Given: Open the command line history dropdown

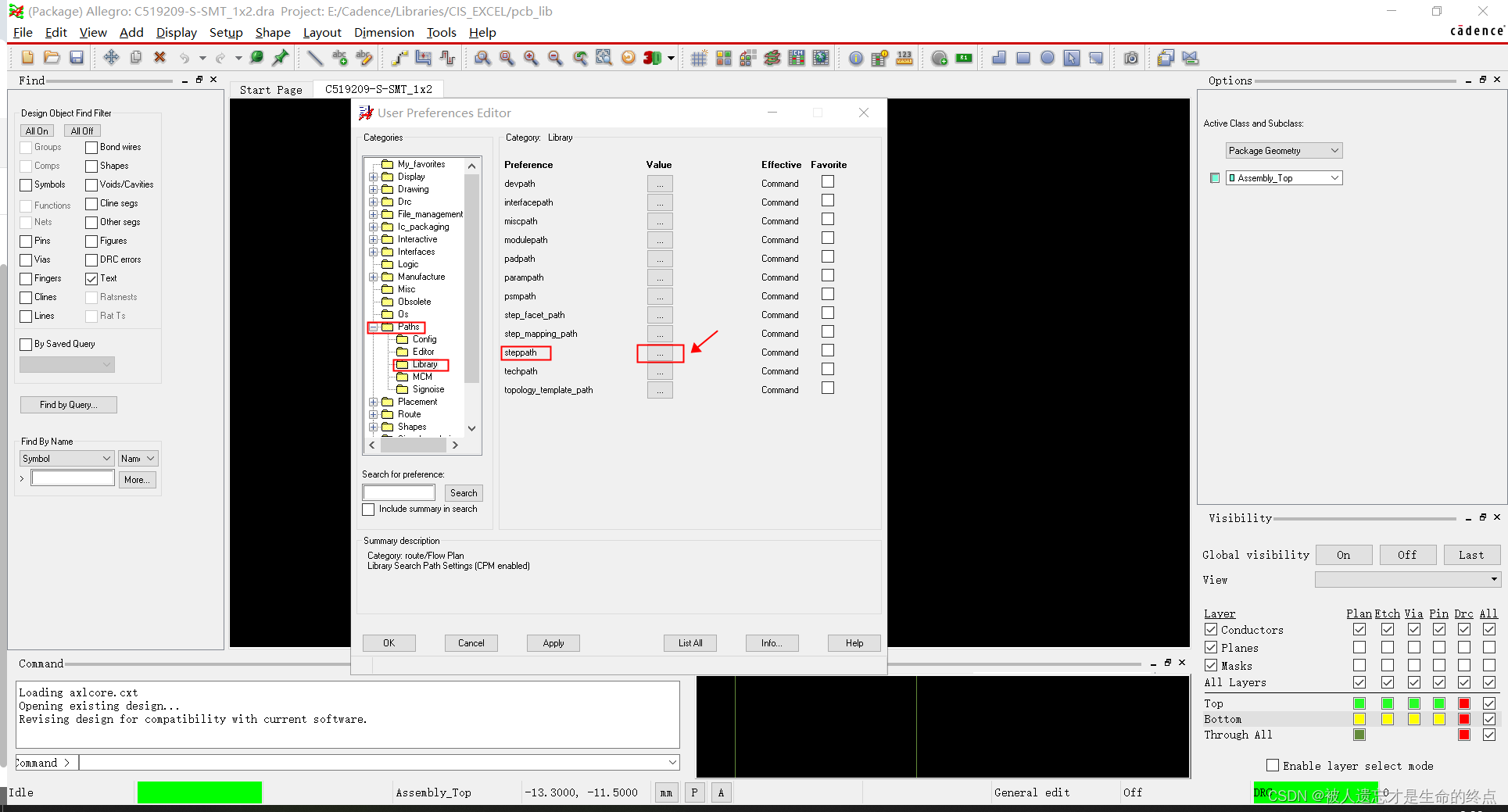Looking at the screenshot, I should click(x=672, y=762).
